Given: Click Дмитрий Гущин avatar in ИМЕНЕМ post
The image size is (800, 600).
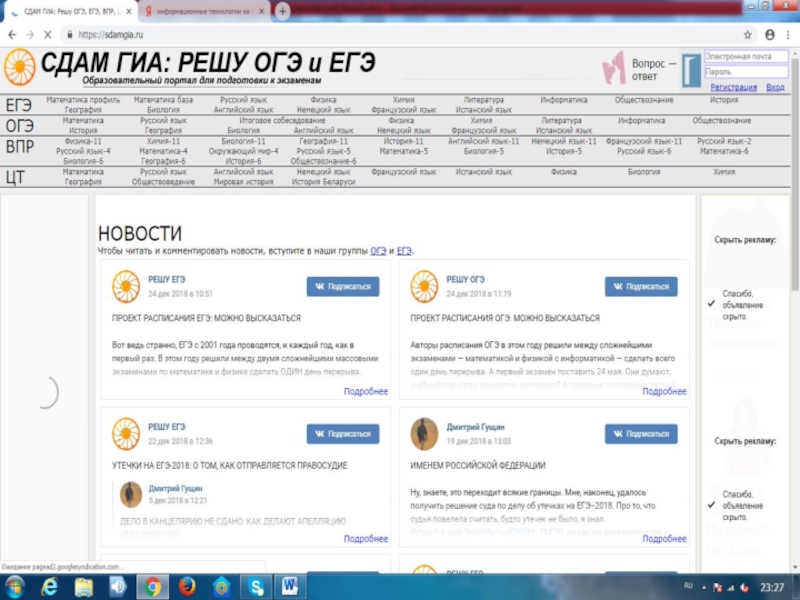Looking at the screenshot, I should [424, 434].
